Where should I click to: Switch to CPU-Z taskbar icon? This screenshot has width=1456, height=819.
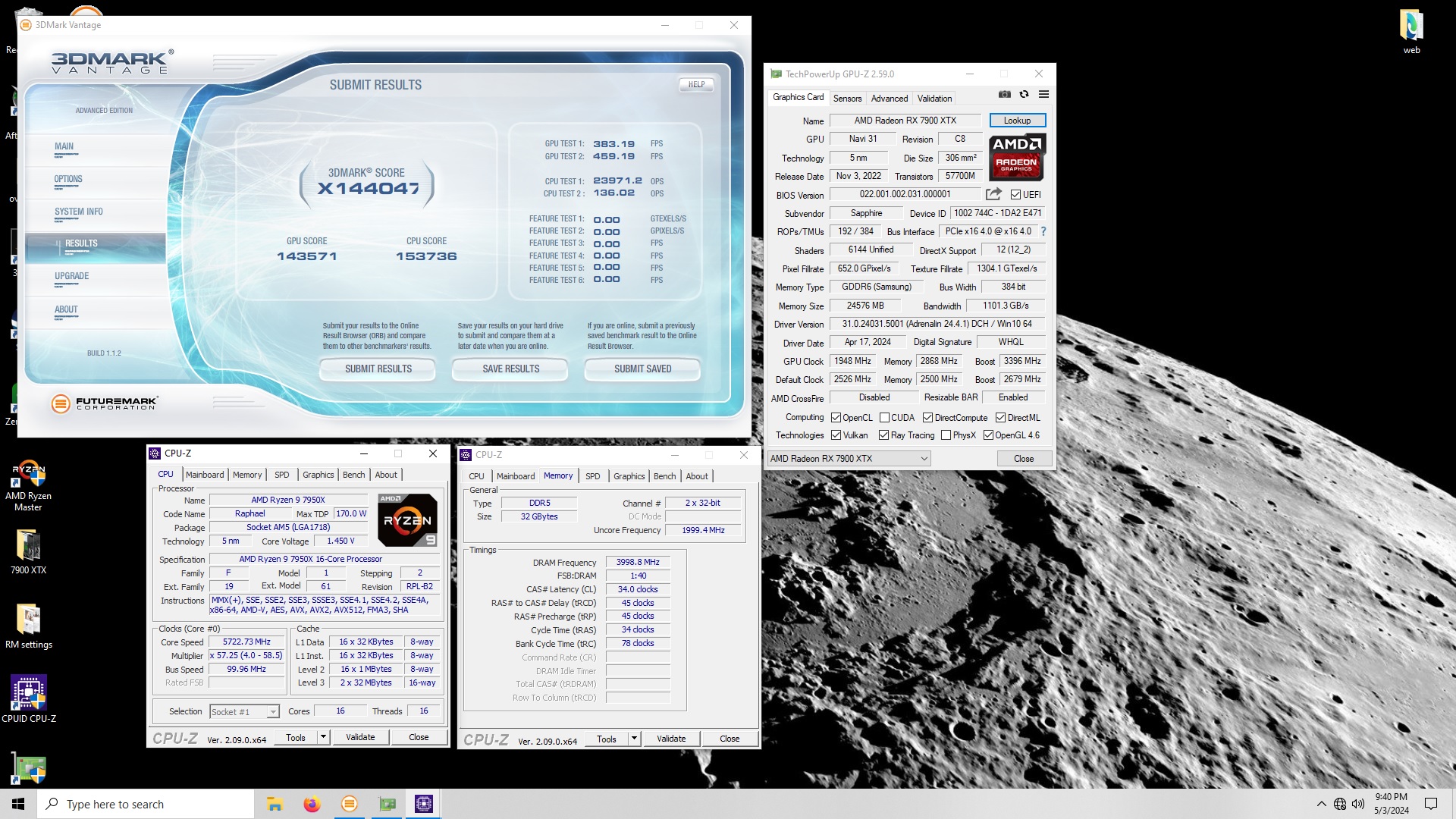(424, 804)
